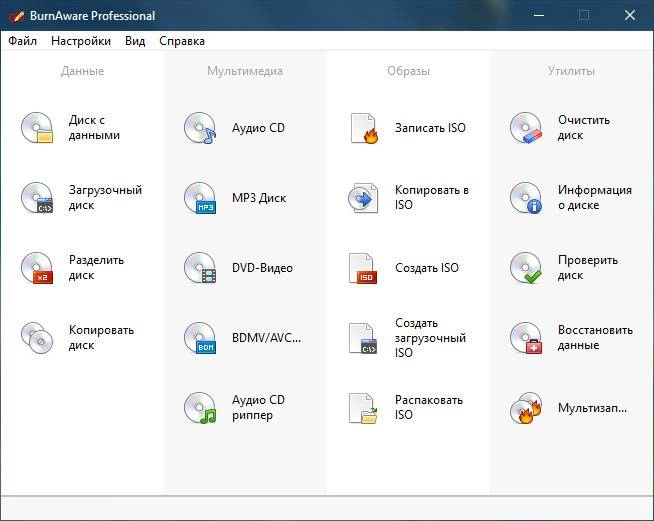This screenshot has width=654, height=521.
Task: Click the 'MP3 Диск' text label
Action: pyautogui.click(x=259, y=198)
